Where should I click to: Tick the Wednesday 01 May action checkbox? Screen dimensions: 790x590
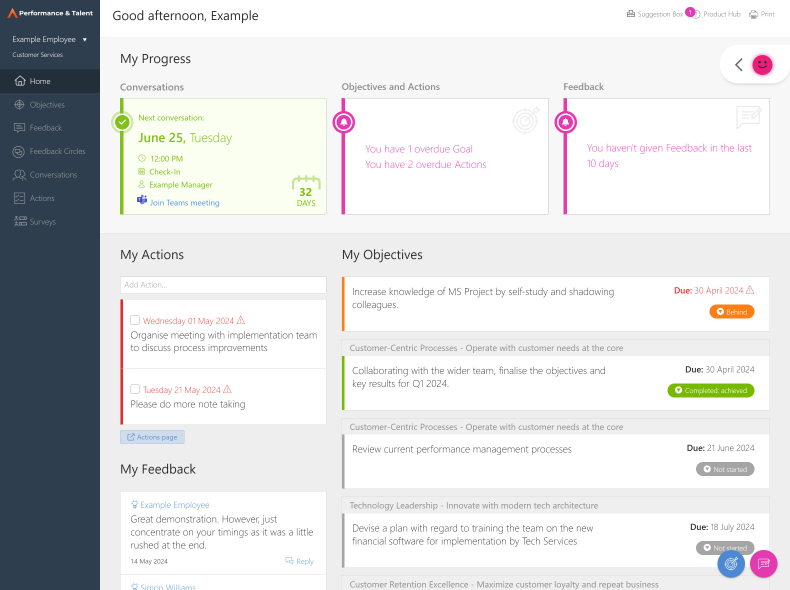point(135,321)
